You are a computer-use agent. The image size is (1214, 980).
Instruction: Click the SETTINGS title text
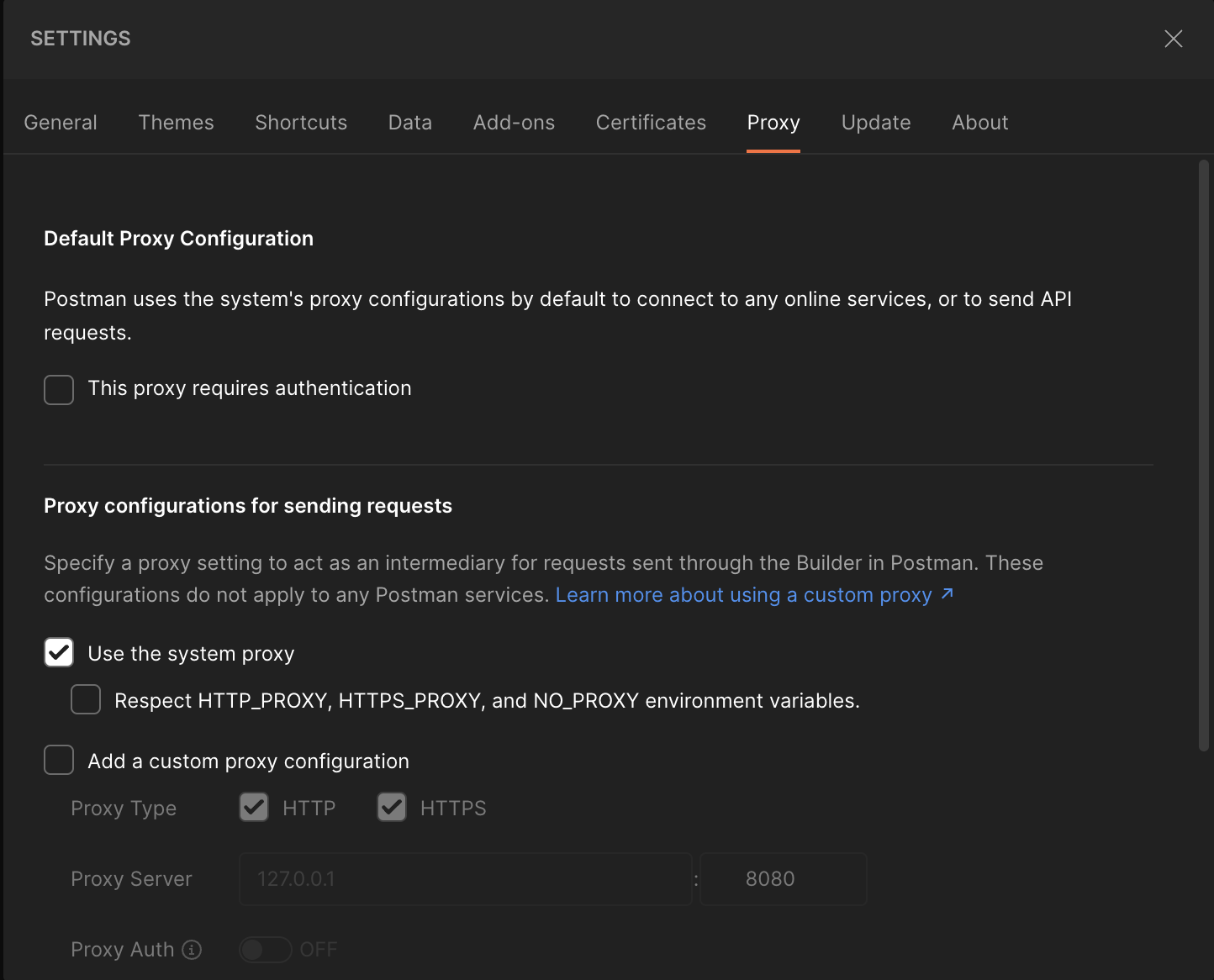tap(81, 39)
